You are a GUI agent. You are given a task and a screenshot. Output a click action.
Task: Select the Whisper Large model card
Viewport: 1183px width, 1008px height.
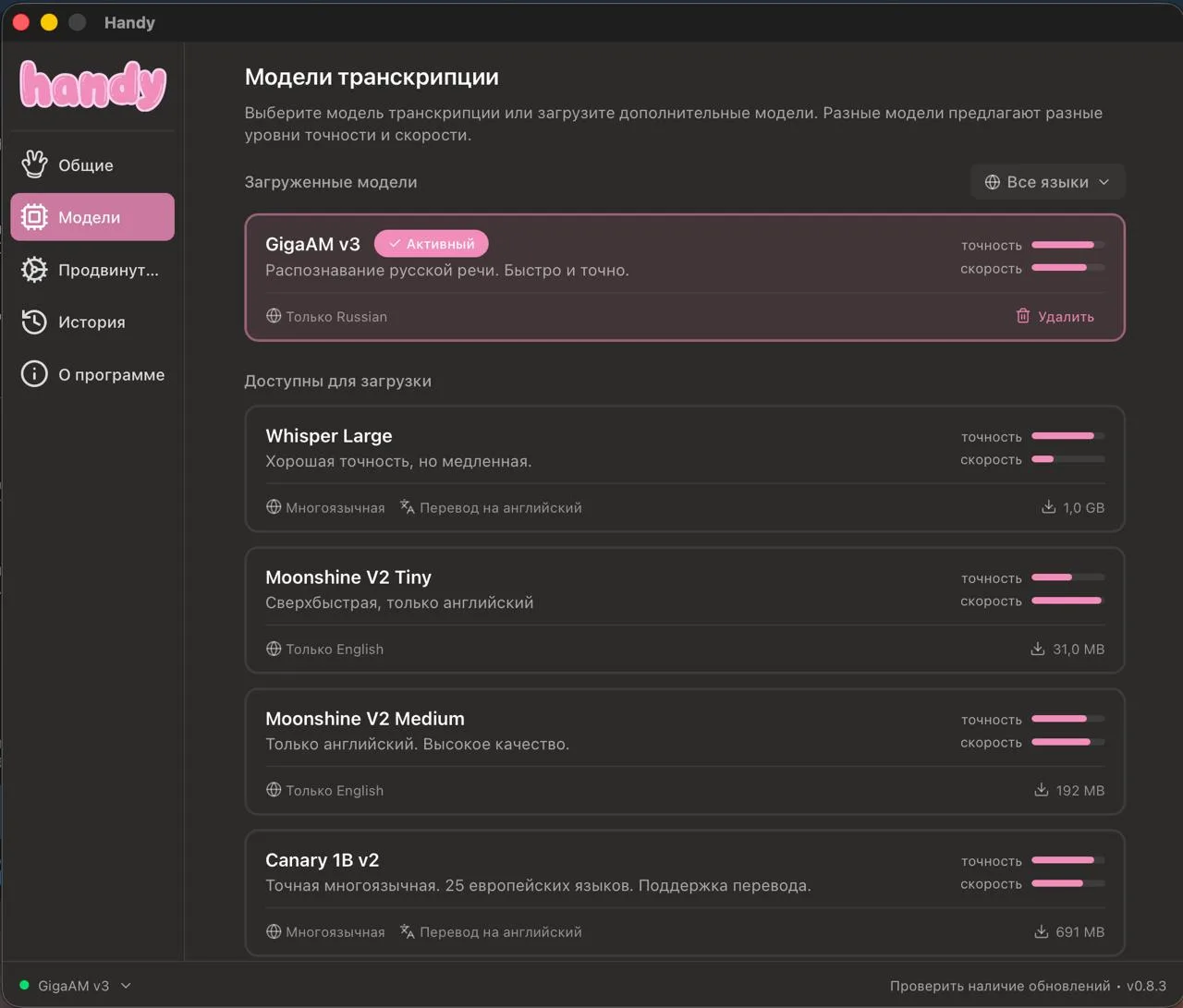point(685,469)
